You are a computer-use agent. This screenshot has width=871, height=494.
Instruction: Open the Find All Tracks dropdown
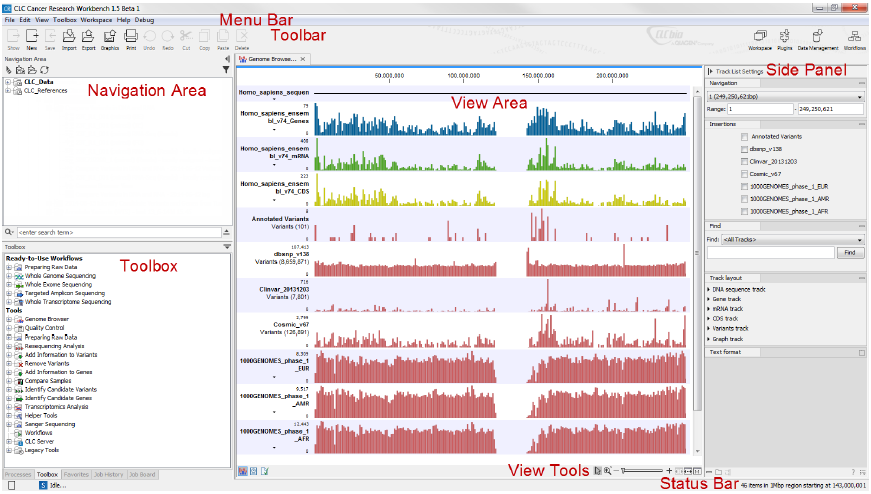(793, 239)
